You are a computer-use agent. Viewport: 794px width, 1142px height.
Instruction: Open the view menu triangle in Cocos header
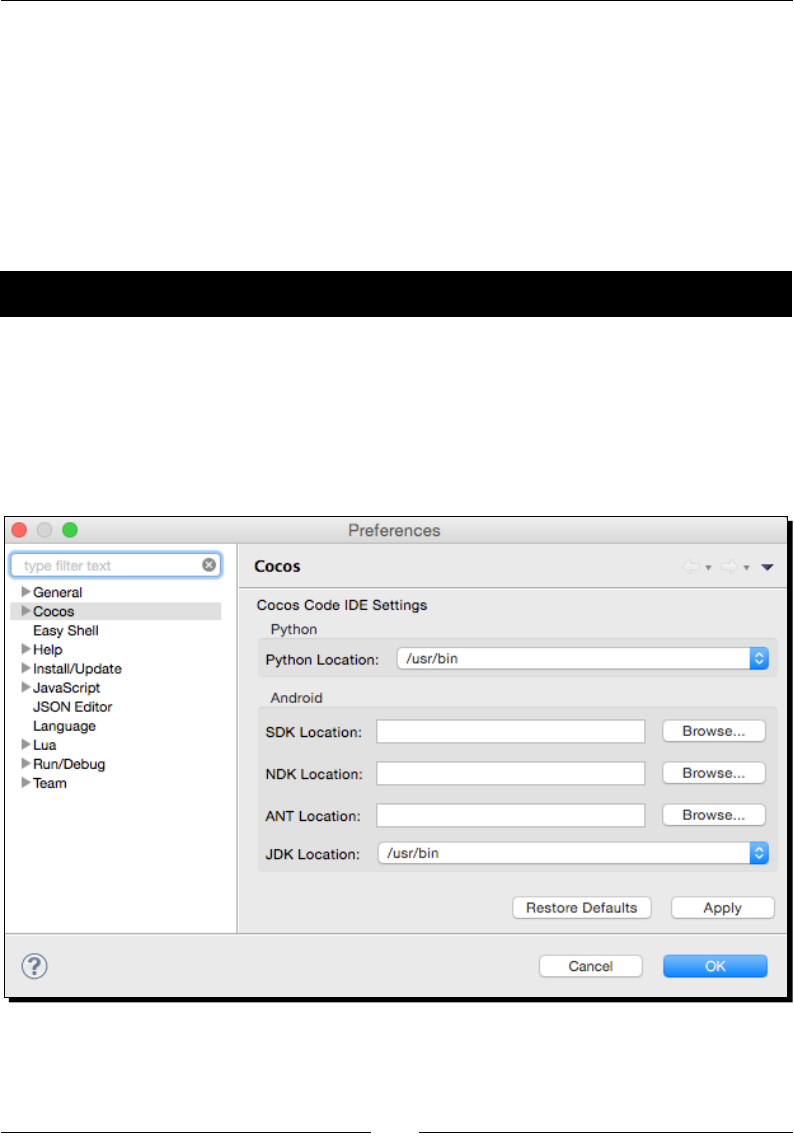(x=767, y=567)
